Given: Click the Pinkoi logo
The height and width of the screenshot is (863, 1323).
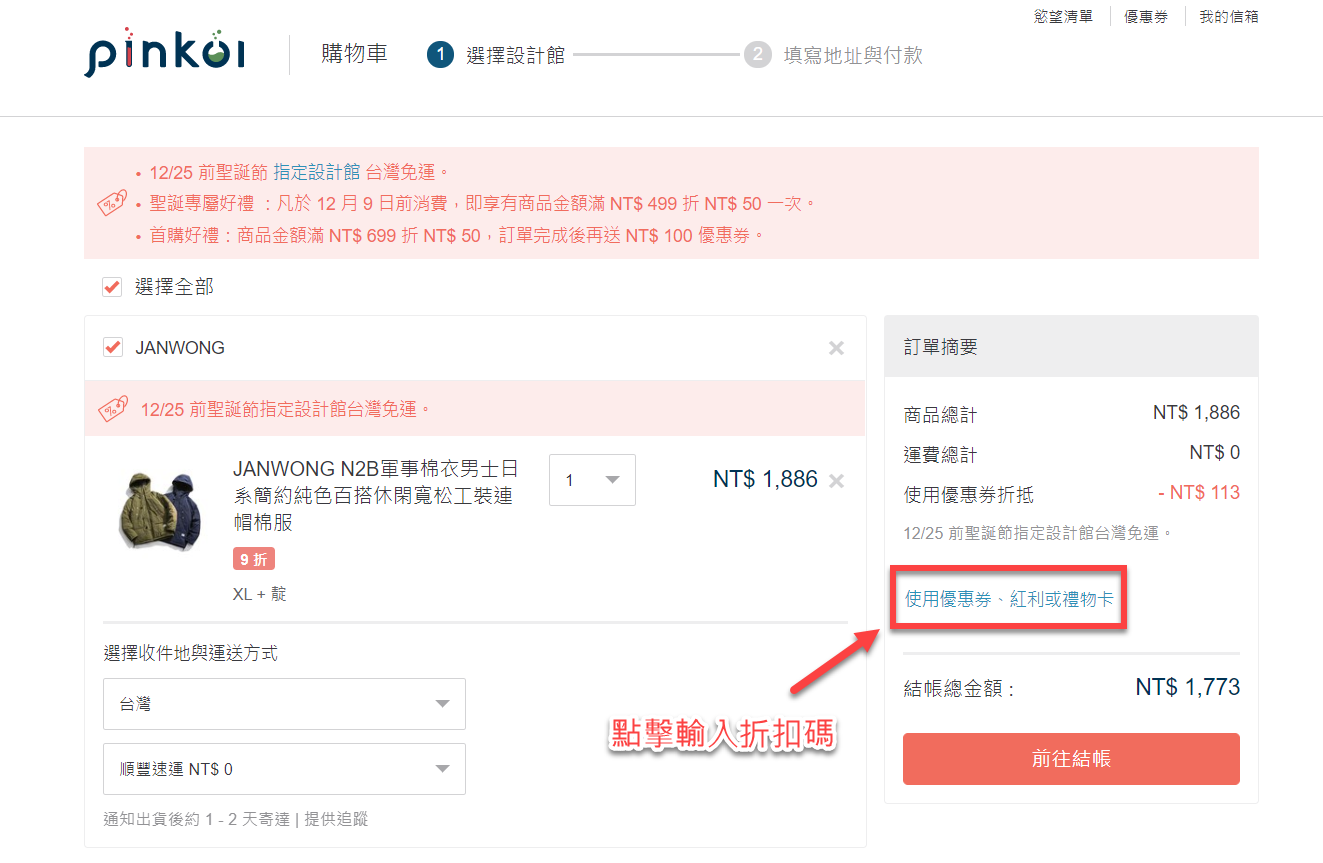Looking at the screenshot, I should tap(164, 54).
